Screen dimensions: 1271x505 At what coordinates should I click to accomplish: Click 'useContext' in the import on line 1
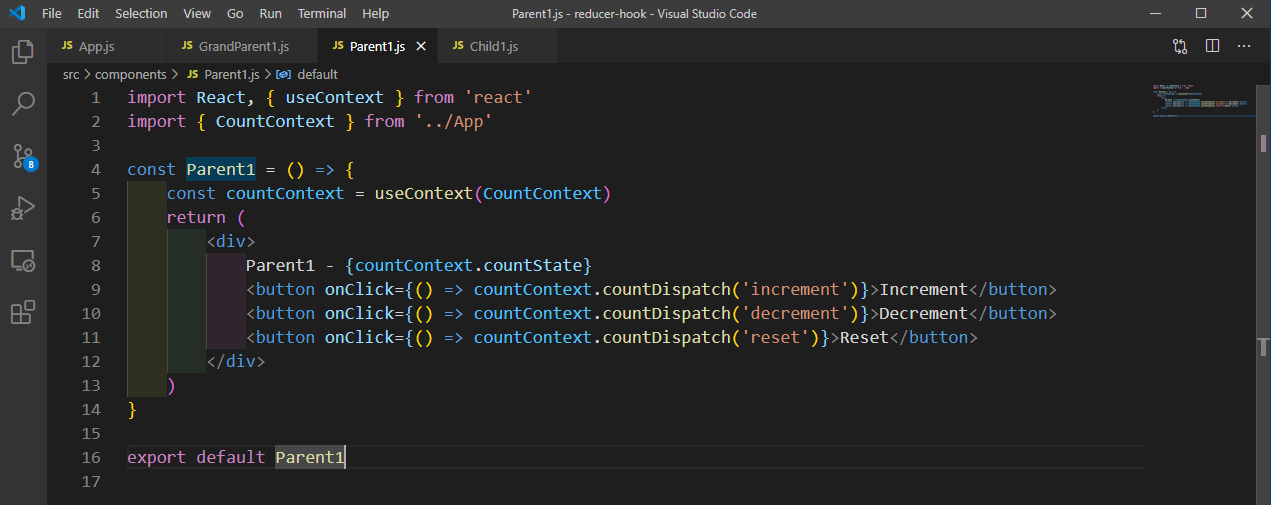pos(334,97)
